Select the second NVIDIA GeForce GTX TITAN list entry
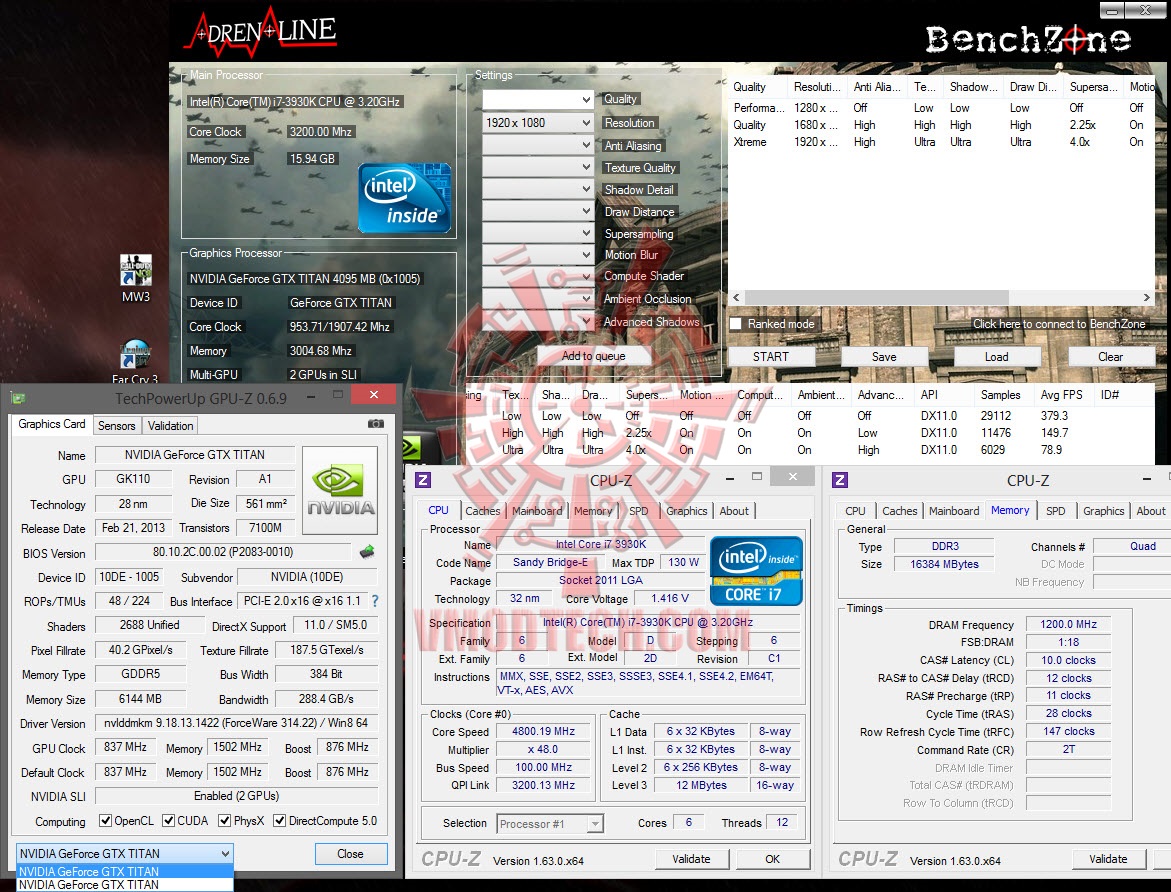The width and height of the screenshot is (1171, 892). pyautogui.click(x=125, y=885)
